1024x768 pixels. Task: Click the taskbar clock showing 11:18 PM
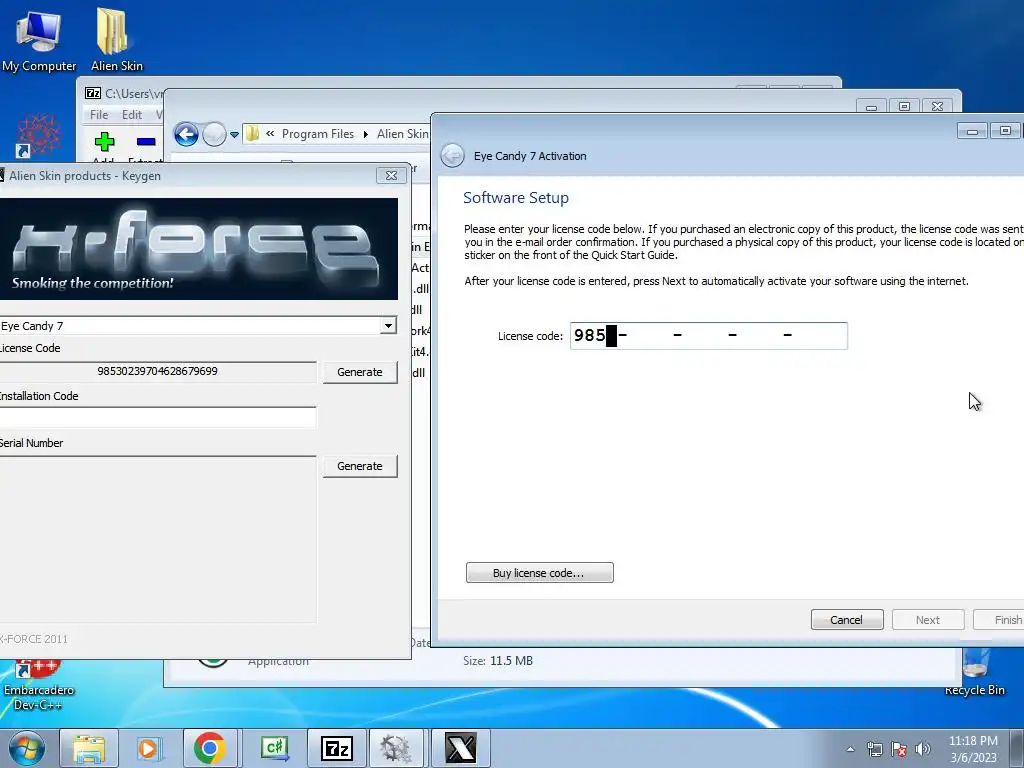973,748
